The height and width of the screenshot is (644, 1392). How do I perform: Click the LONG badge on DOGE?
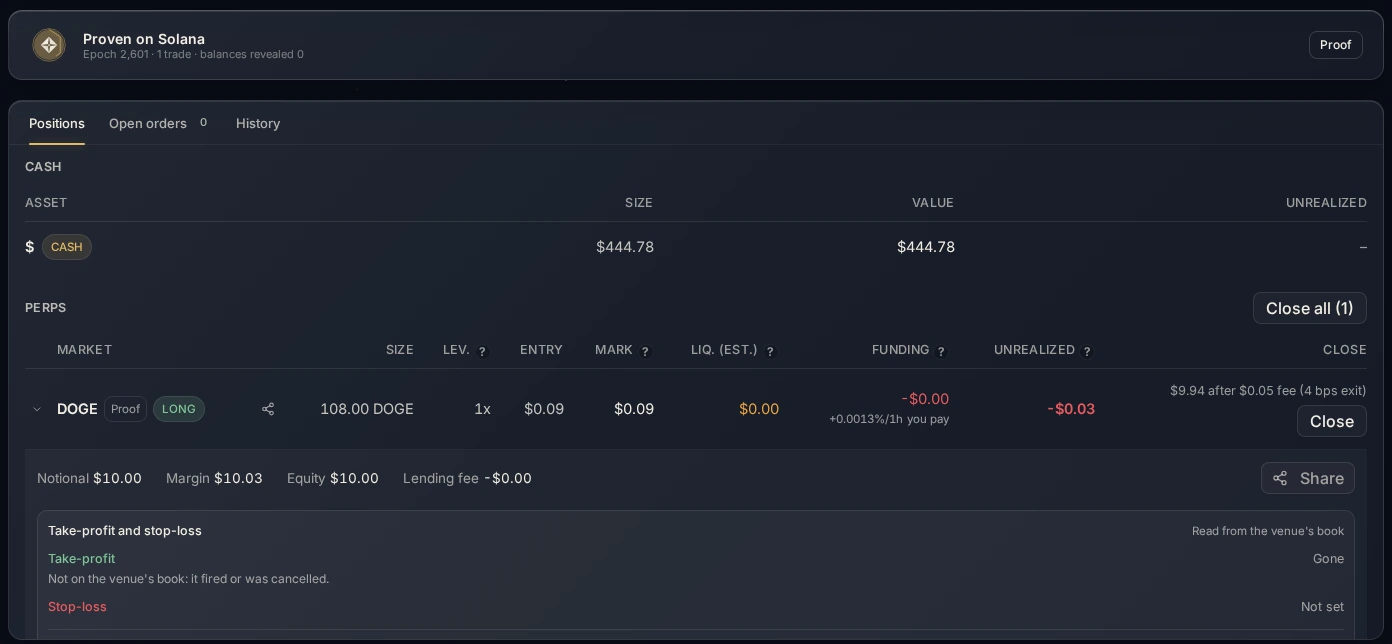click(x=179, y=409)
